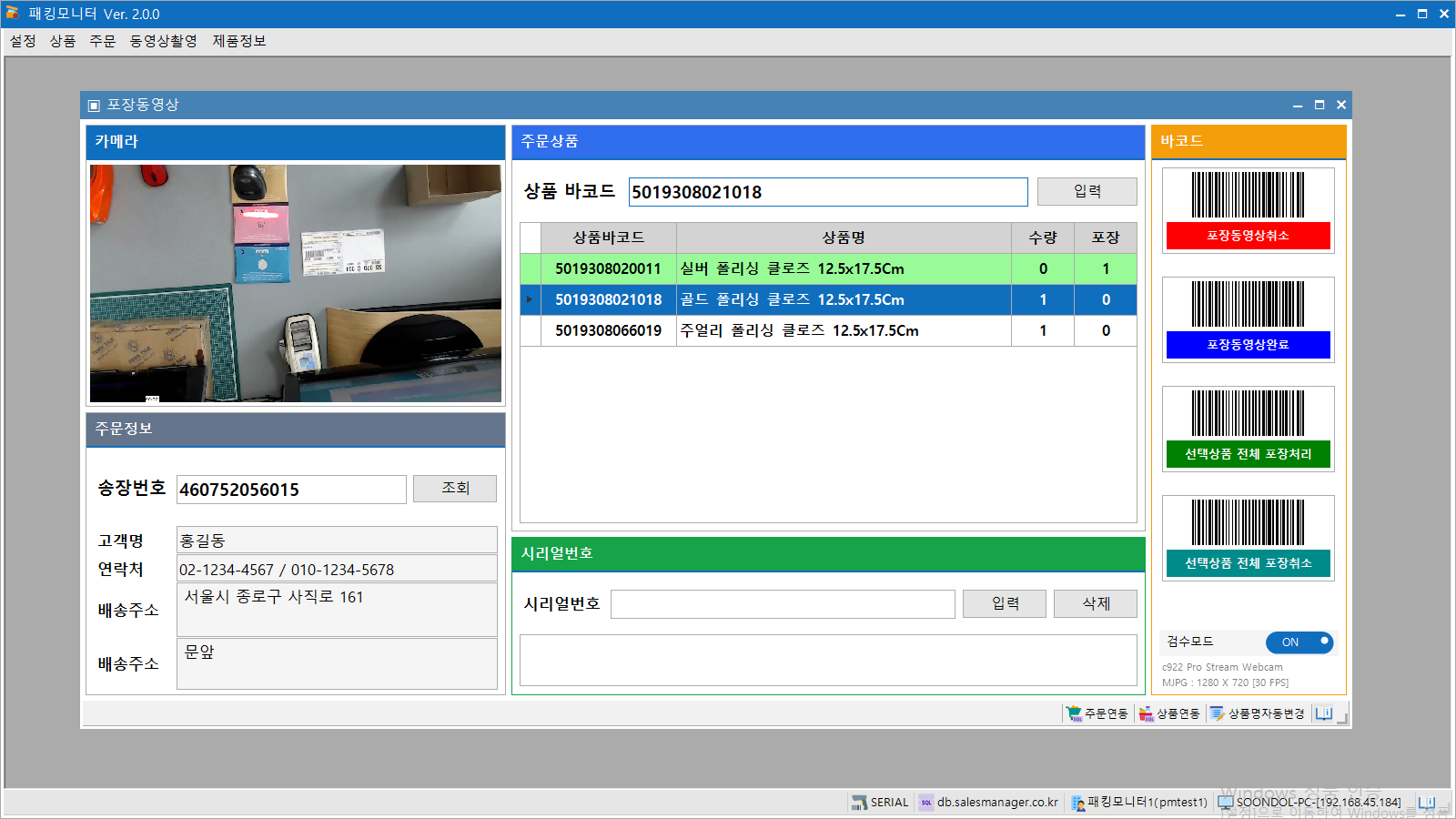Click the 시리얼번호 input field
Image resolution: width=1456 pixels, height=819 pixels.
[x=783, y=604]
